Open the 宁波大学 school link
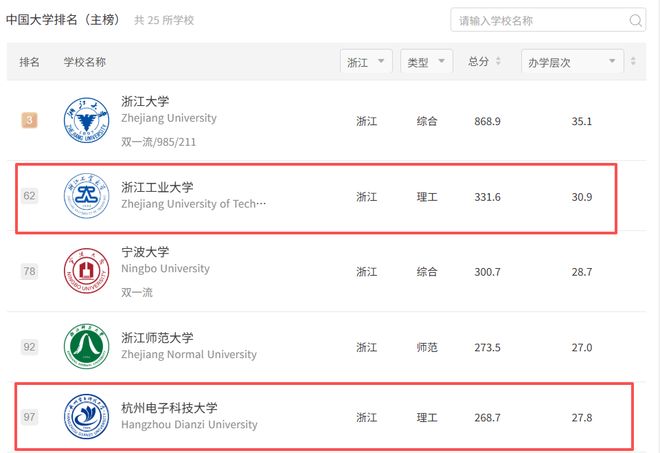Viewport: 660px width, 453px height. [145, 251]
